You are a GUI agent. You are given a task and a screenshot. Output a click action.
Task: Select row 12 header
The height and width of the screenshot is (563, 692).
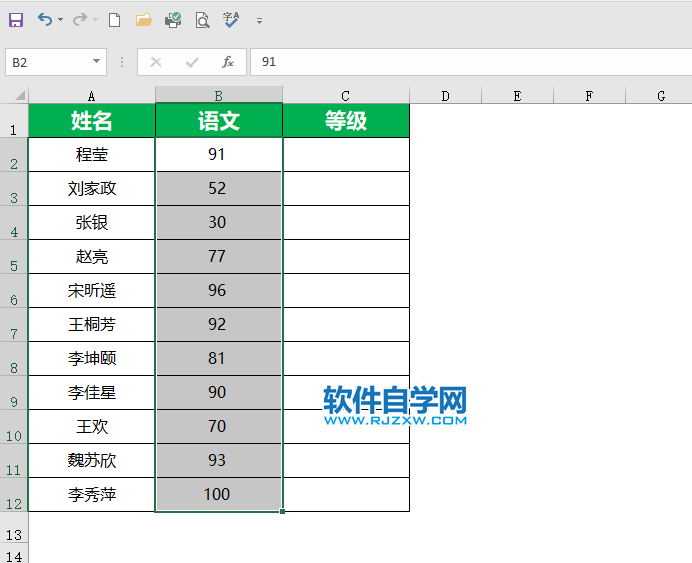[x=14, y=495]
